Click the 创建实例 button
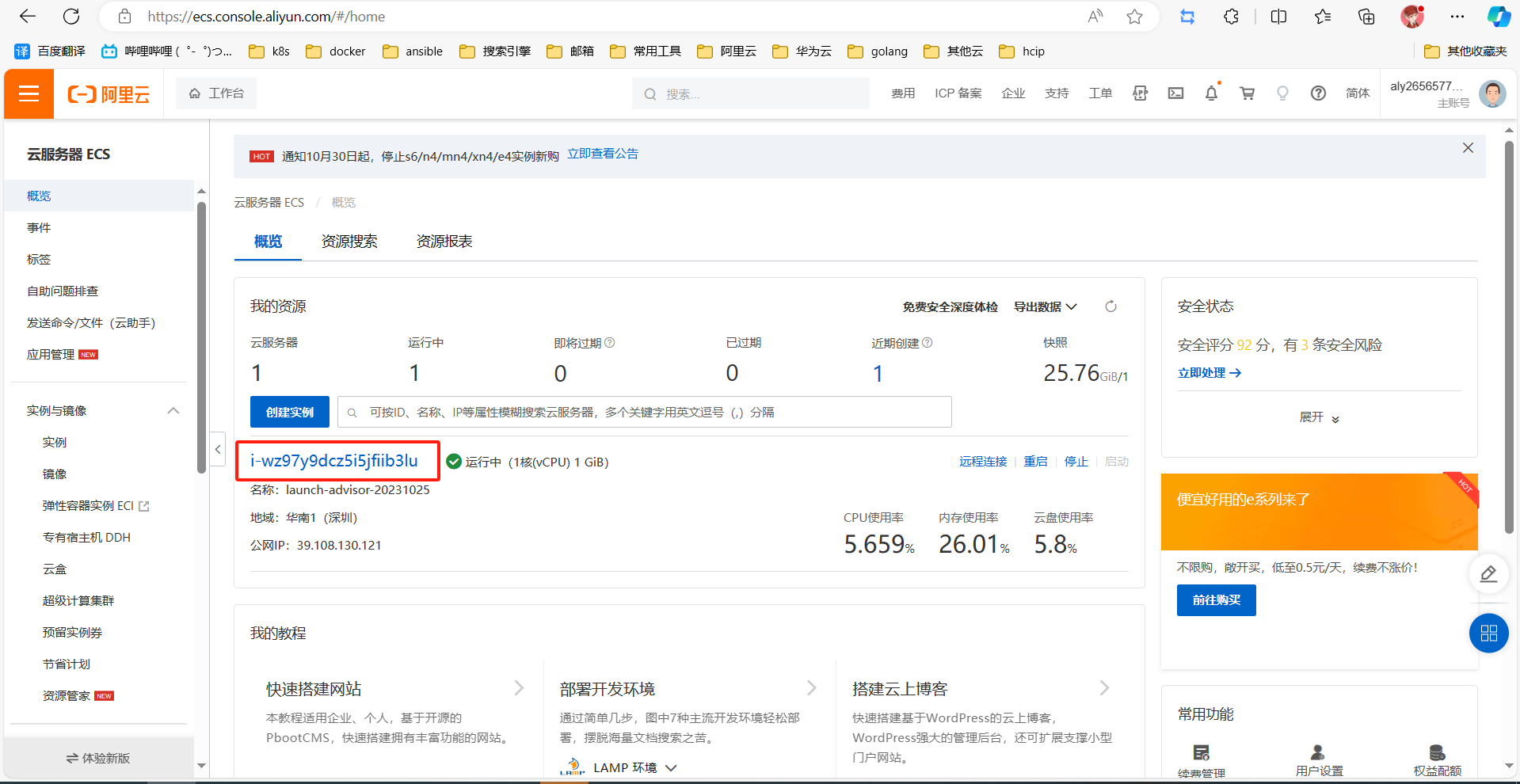 pos(290,412)
